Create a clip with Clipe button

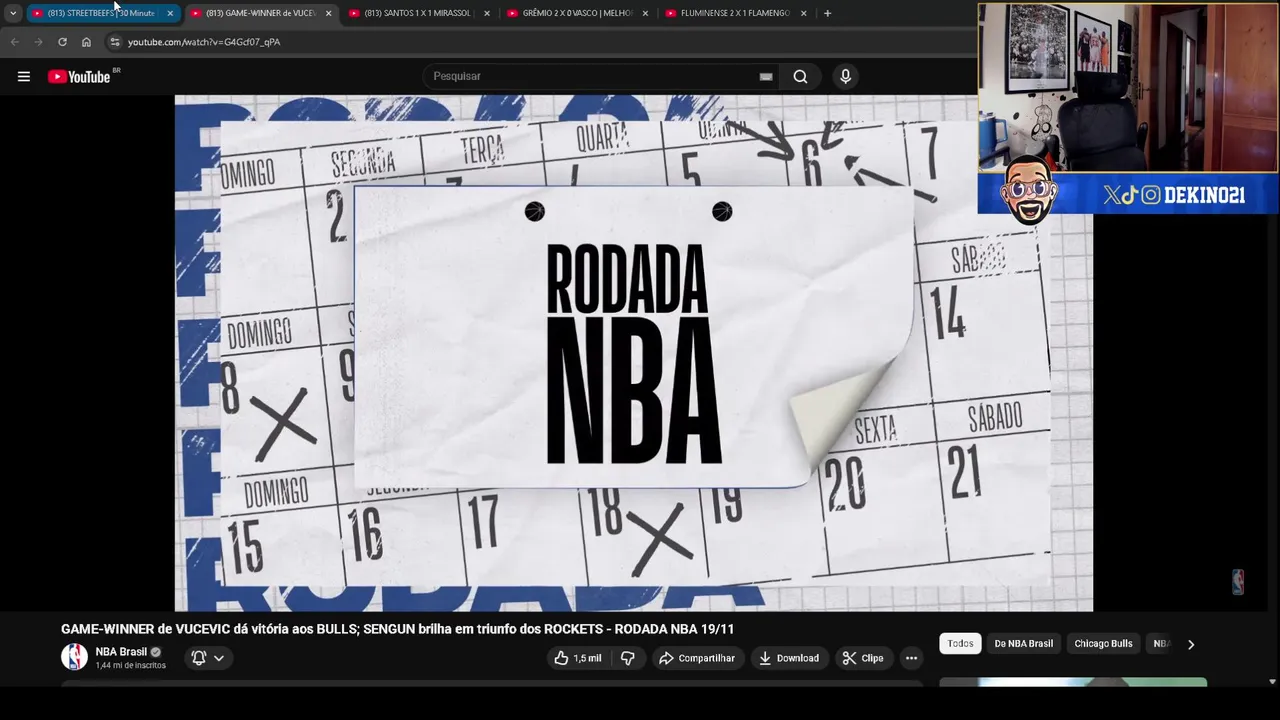tap(863, 658)
